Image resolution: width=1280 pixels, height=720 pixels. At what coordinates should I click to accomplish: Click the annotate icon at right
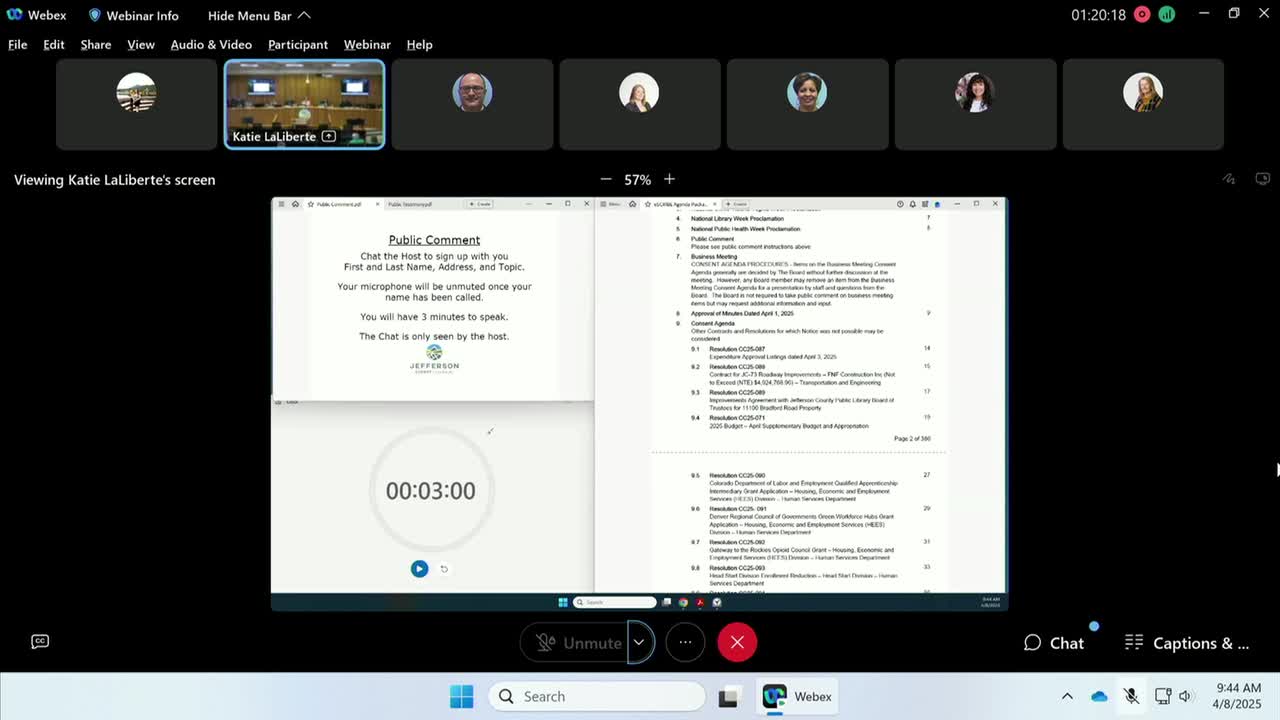click(x=1229, y=179)
